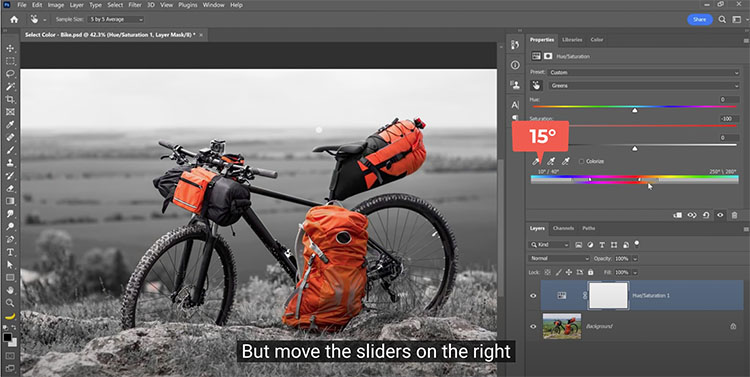The image size is (750, 377).
Task: Select the Path Selection tool
Action: (10, 265)
